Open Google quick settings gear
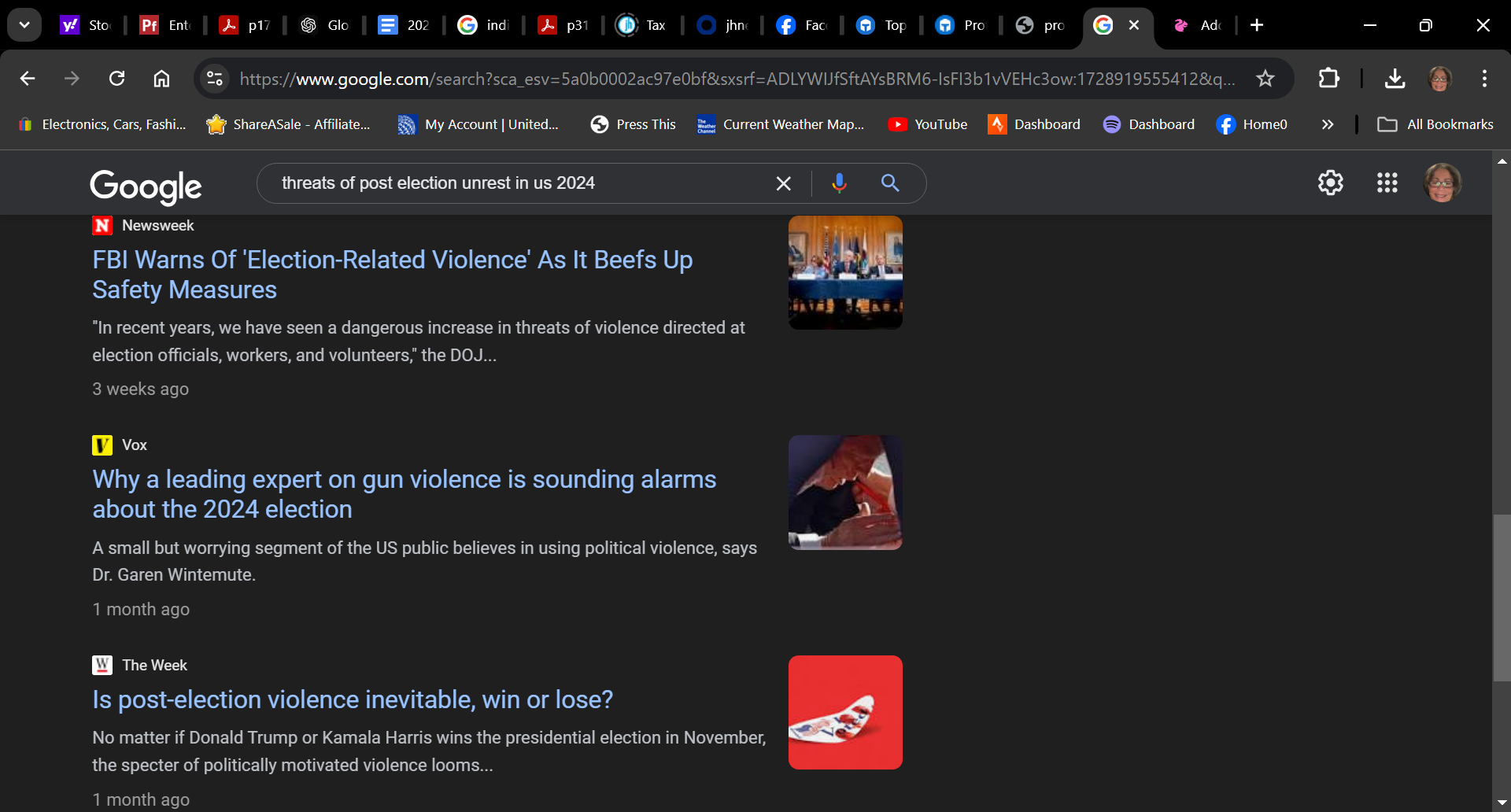 click(x=1330, y=183)
